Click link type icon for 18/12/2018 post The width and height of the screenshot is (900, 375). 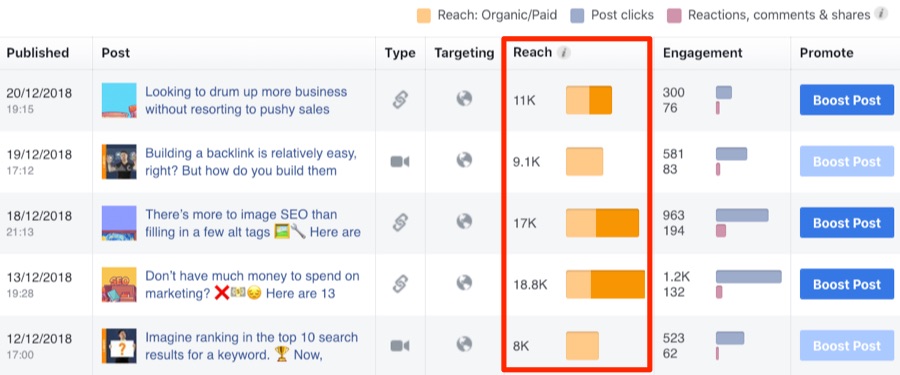click(x=399, y=223)
